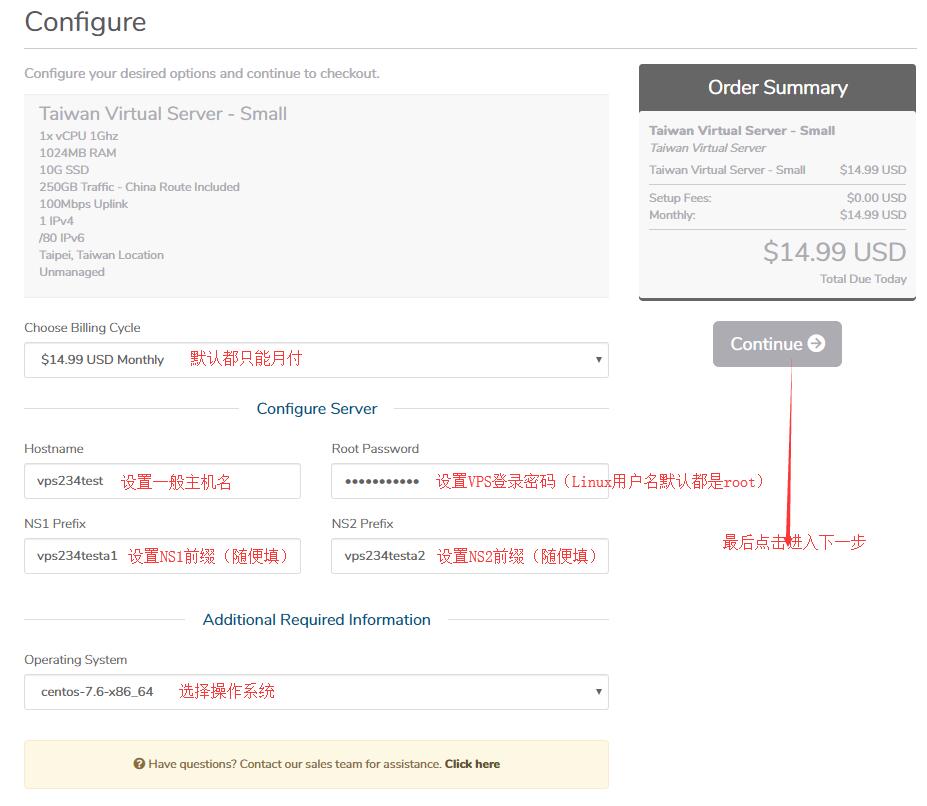Viewport: 927px width, 806px height.
Task: Focus the Hostname input field
Action: 162,481
